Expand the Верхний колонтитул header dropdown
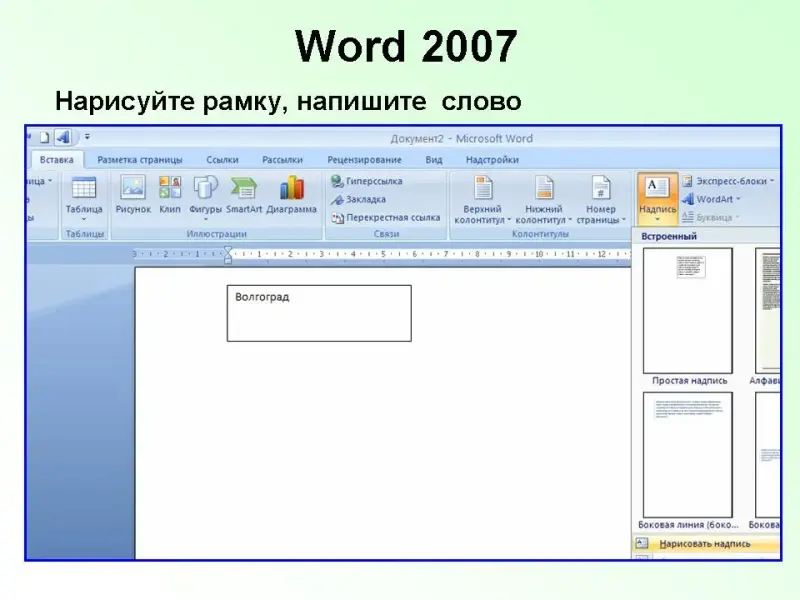Viewport: 800px width, 600px height. click(483, 200)
